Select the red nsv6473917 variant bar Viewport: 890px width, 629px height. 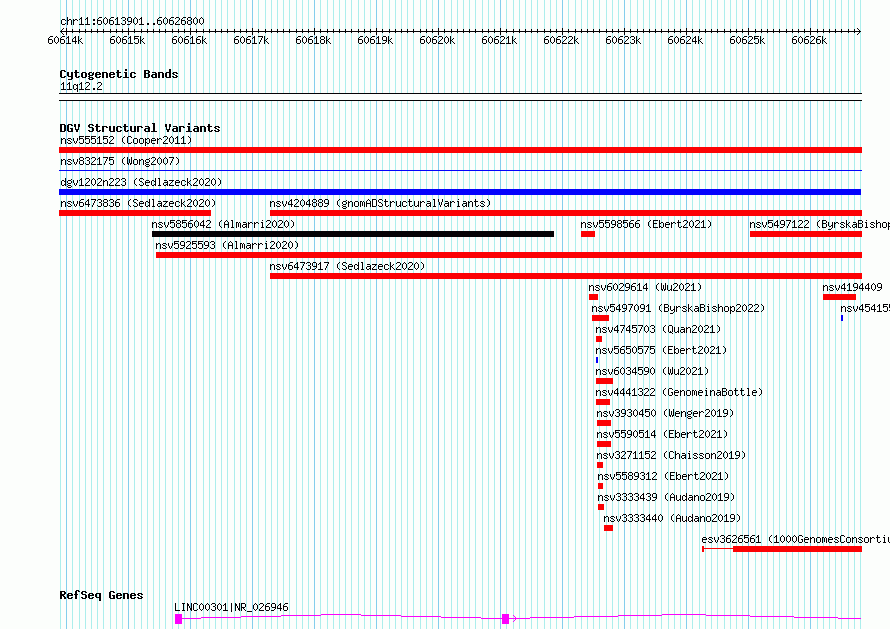tap(566, 276)
